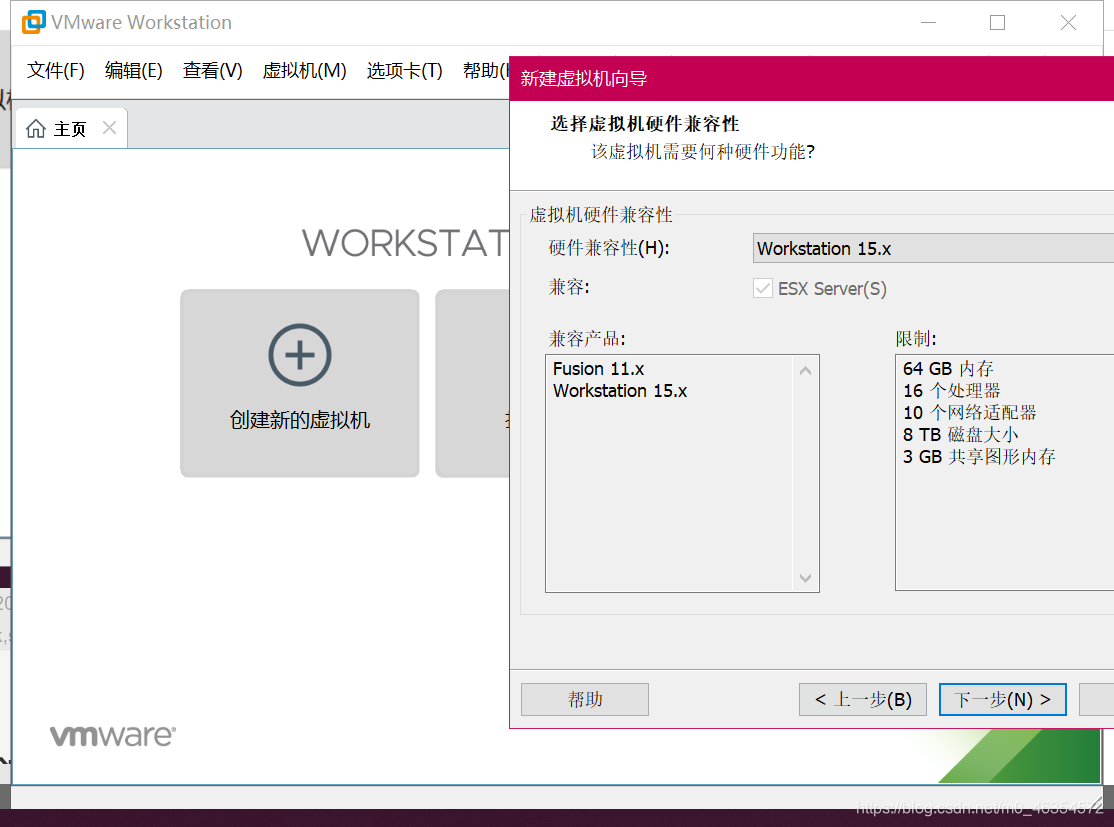Select Fusion 11.x in compatible products list
The width and height of the screenshot is (1114, 827).
click(598, 369)
